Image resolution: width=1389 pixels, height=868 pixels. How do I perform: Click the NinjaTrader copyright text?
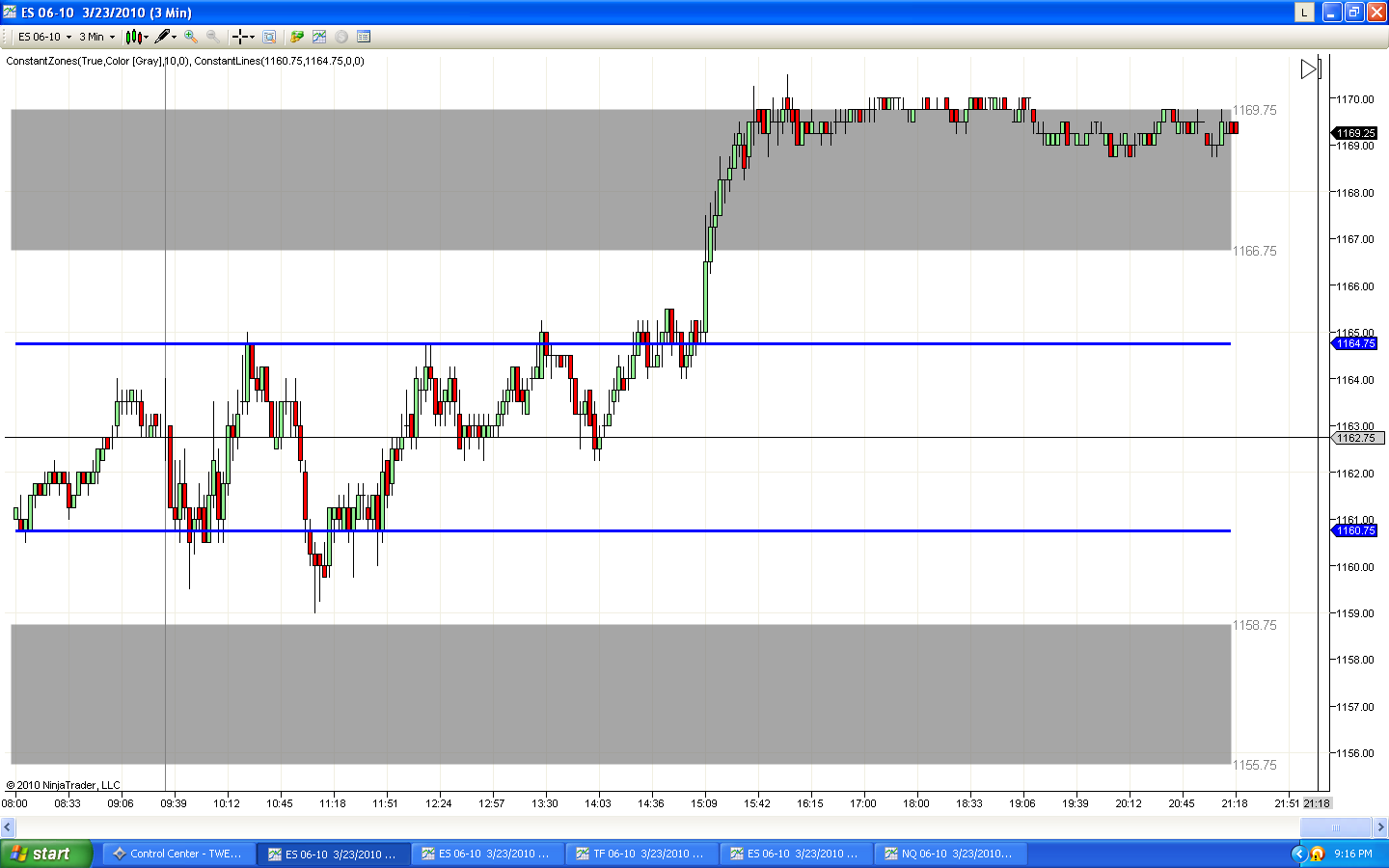(64, 785)
